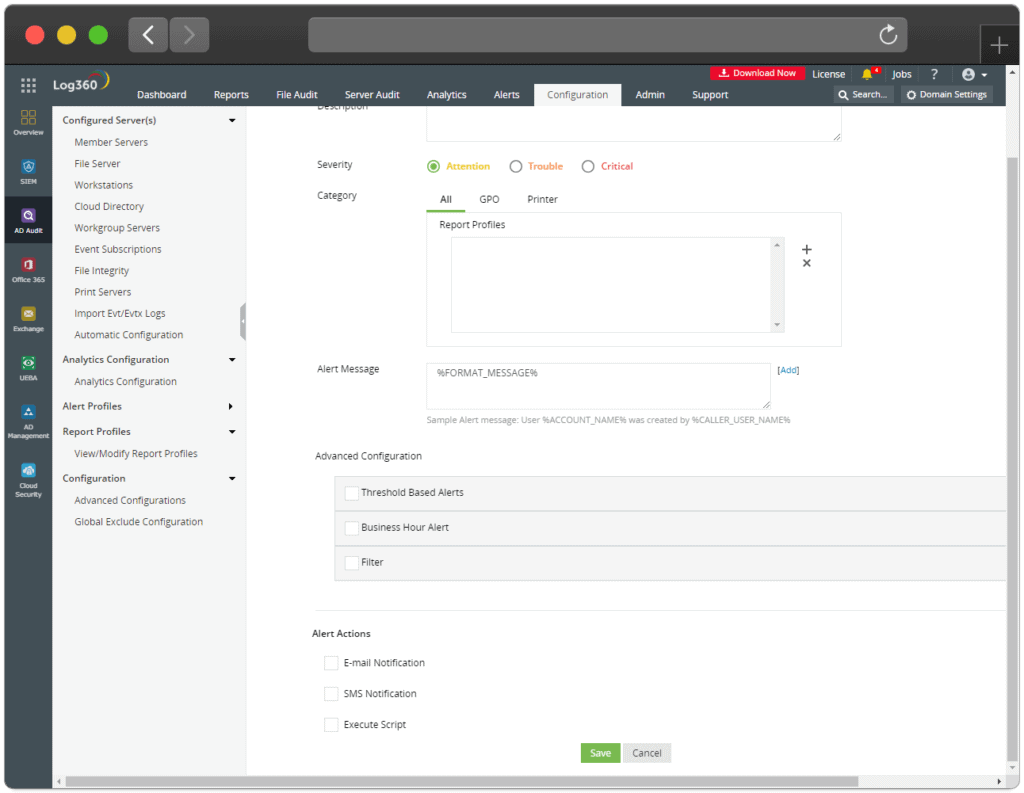Expand the Alert Profiles section arrow
Screen dimensions: 1024x793
[231, 406]
